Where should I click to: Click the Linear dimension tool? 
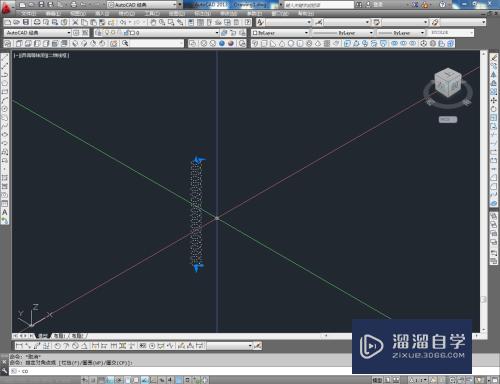[19, 346]
